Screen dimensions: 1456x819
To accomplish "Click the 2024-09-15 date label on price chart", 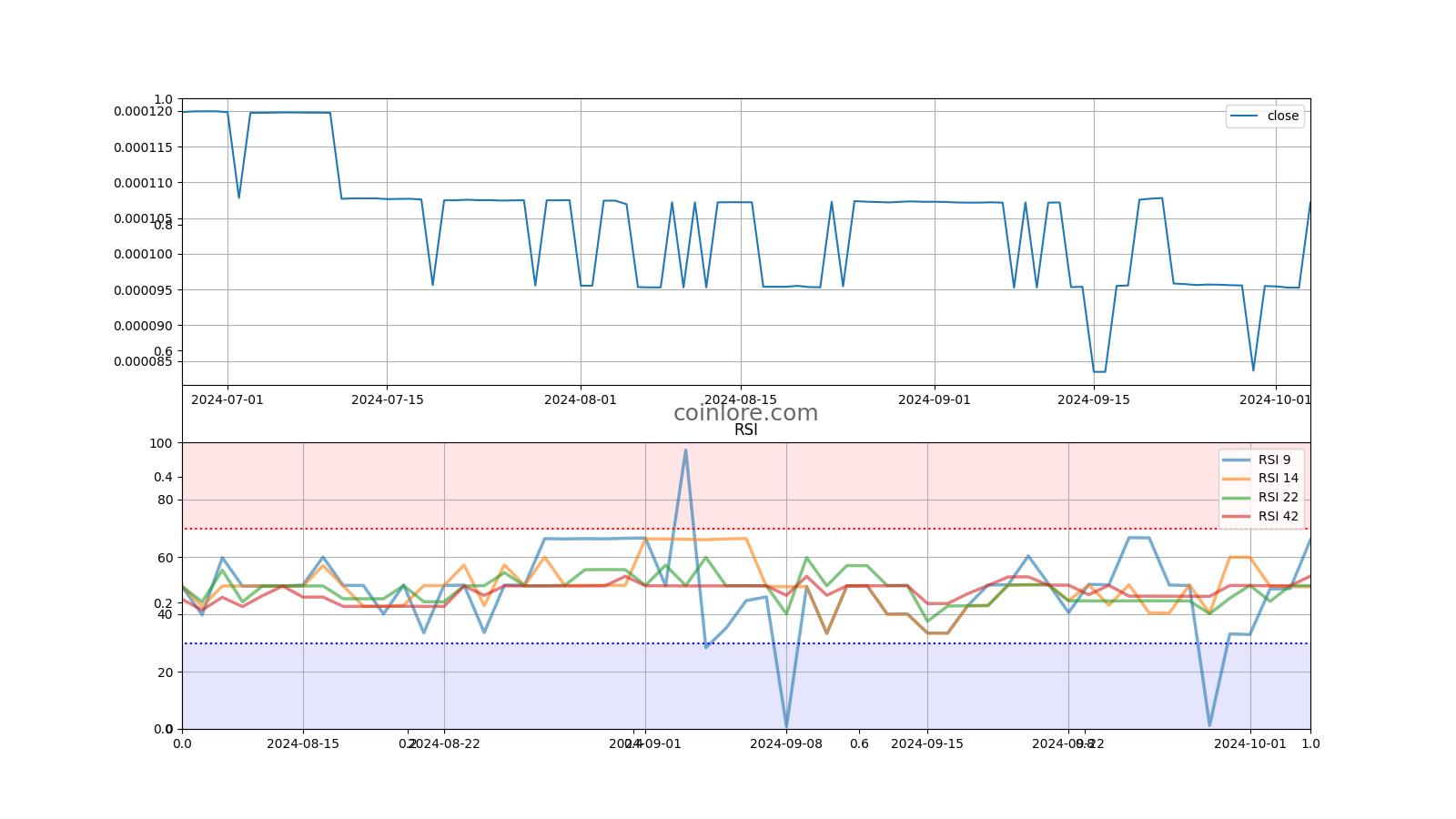I will [1094, 399].
